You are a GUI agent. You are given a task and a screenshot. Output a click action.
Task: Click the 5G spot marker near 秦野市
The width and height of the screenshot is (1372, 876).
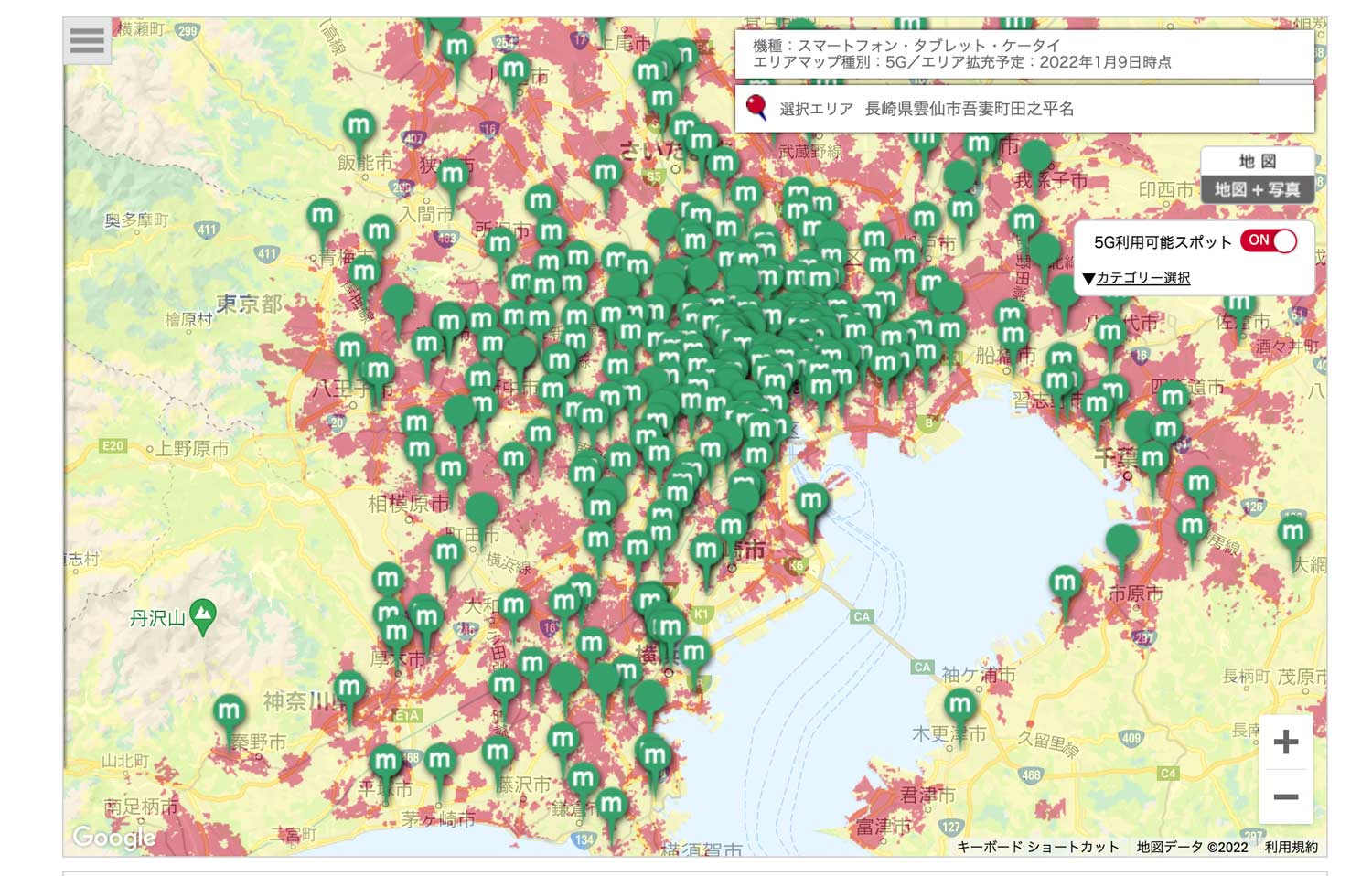[229, 712]
